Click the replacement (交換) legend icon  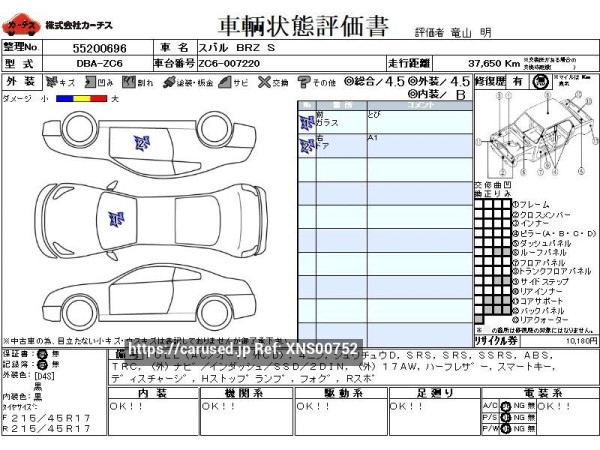pyautogui.click(x=265, y=83)
